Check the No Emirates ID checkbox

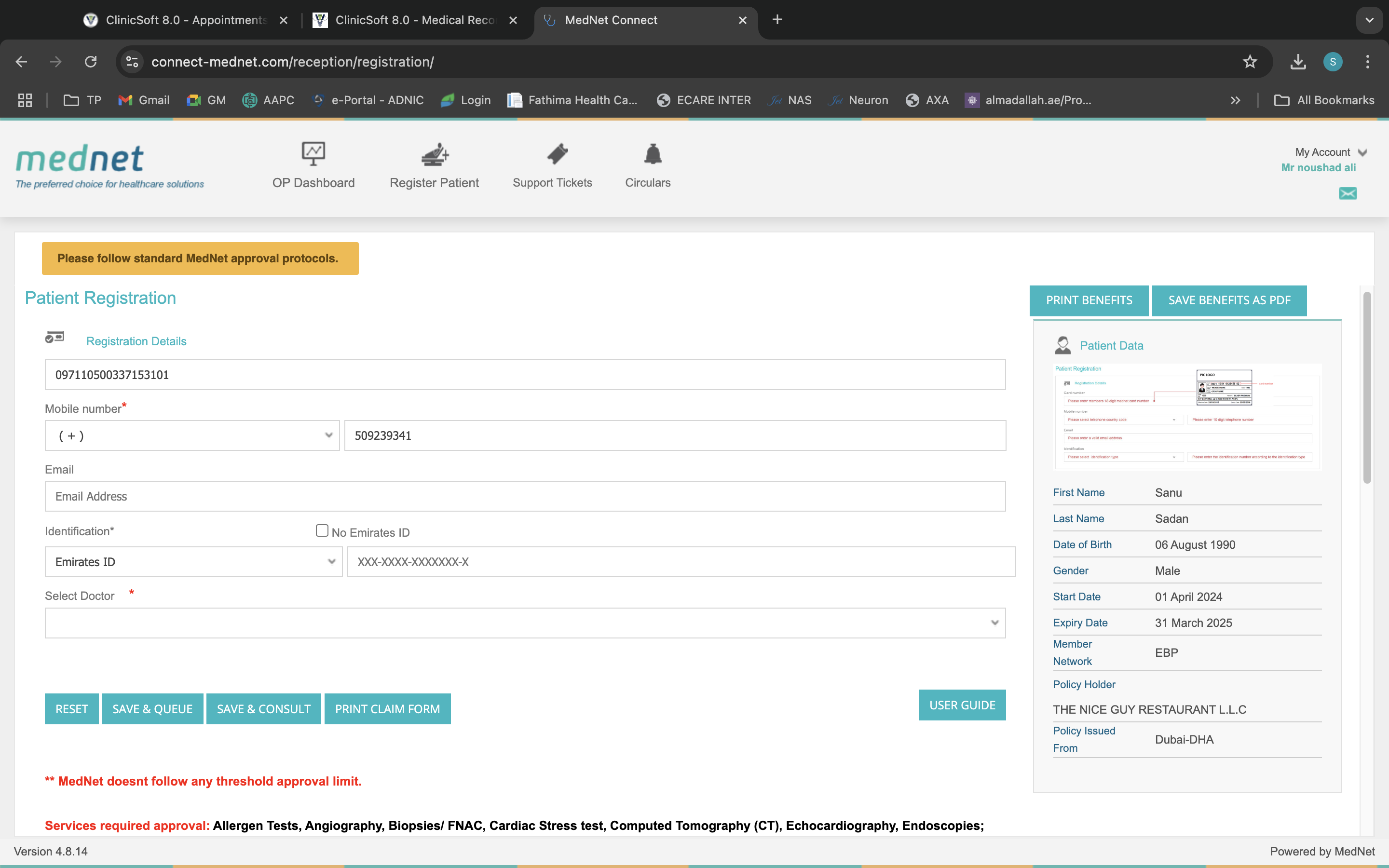pyautogui.click(x=322, y=530)
